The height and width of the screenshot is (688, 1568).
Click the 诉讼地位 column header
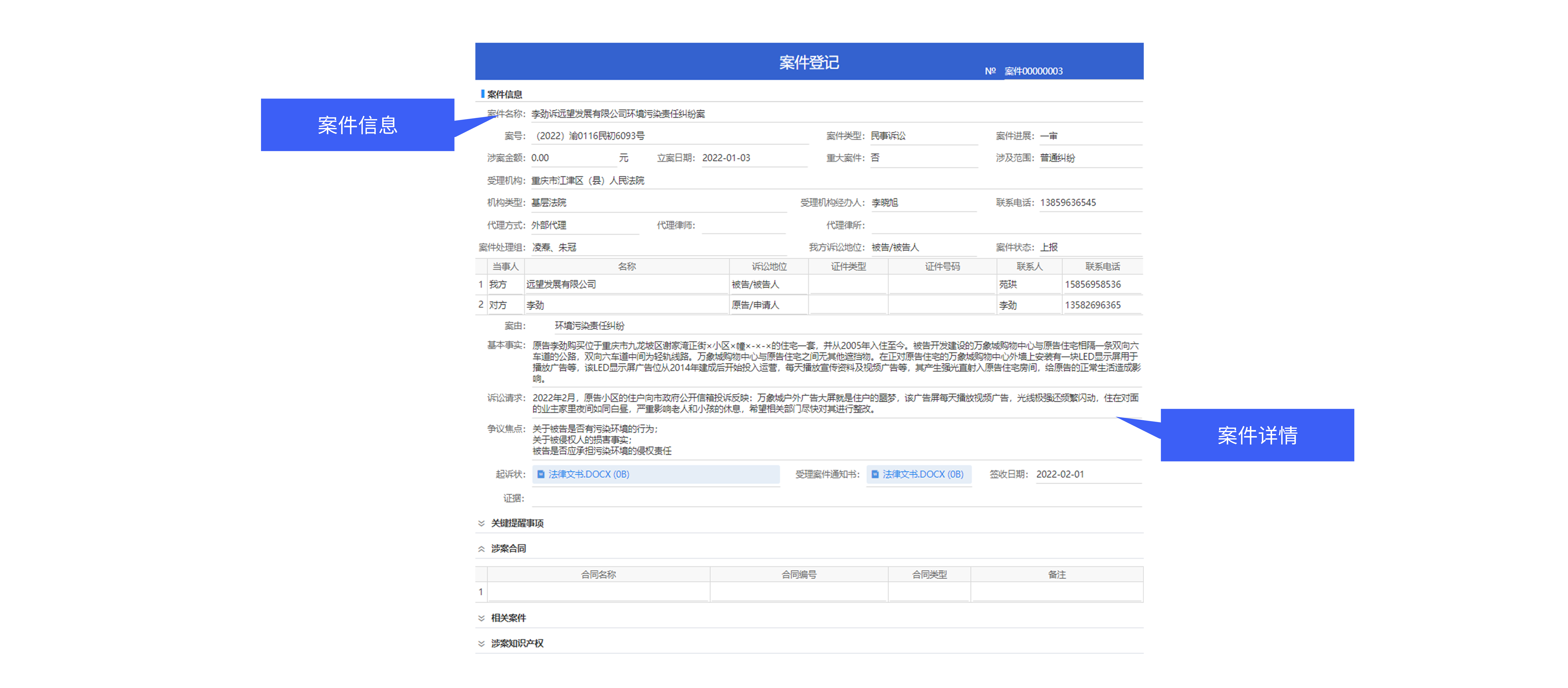point(769,267)
